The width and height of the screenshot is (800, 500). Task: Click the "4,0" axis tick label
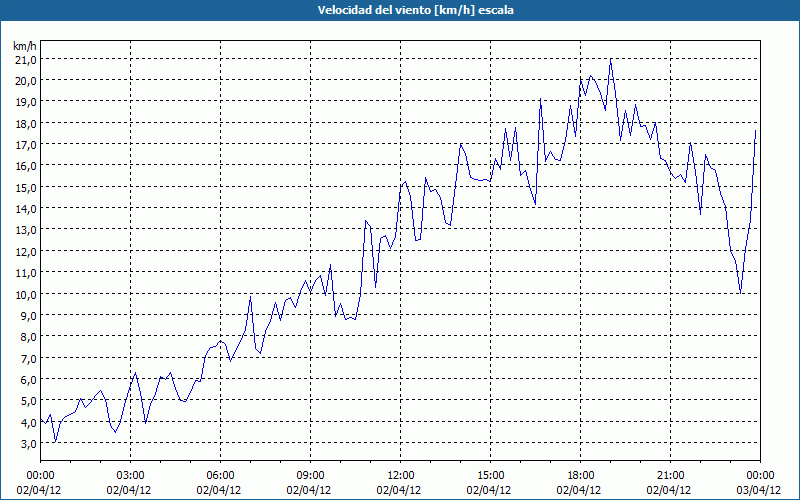point(28,423)
